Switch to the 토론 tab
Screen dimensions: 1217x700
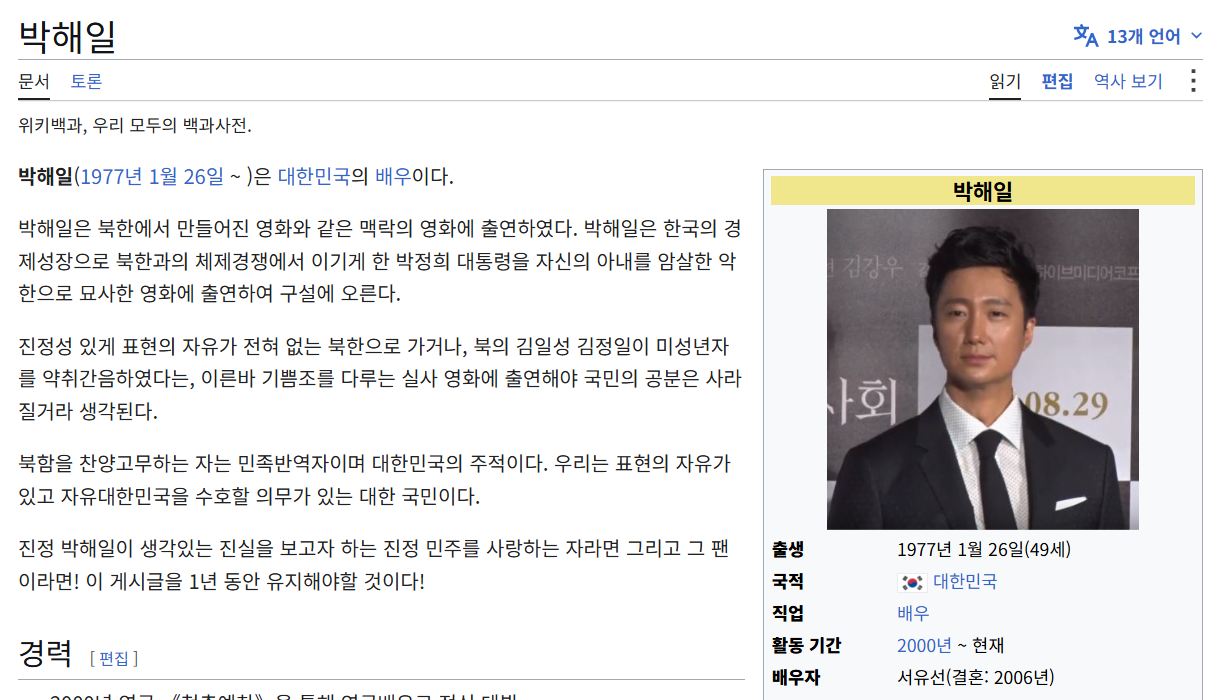click(x=86, y=81)
